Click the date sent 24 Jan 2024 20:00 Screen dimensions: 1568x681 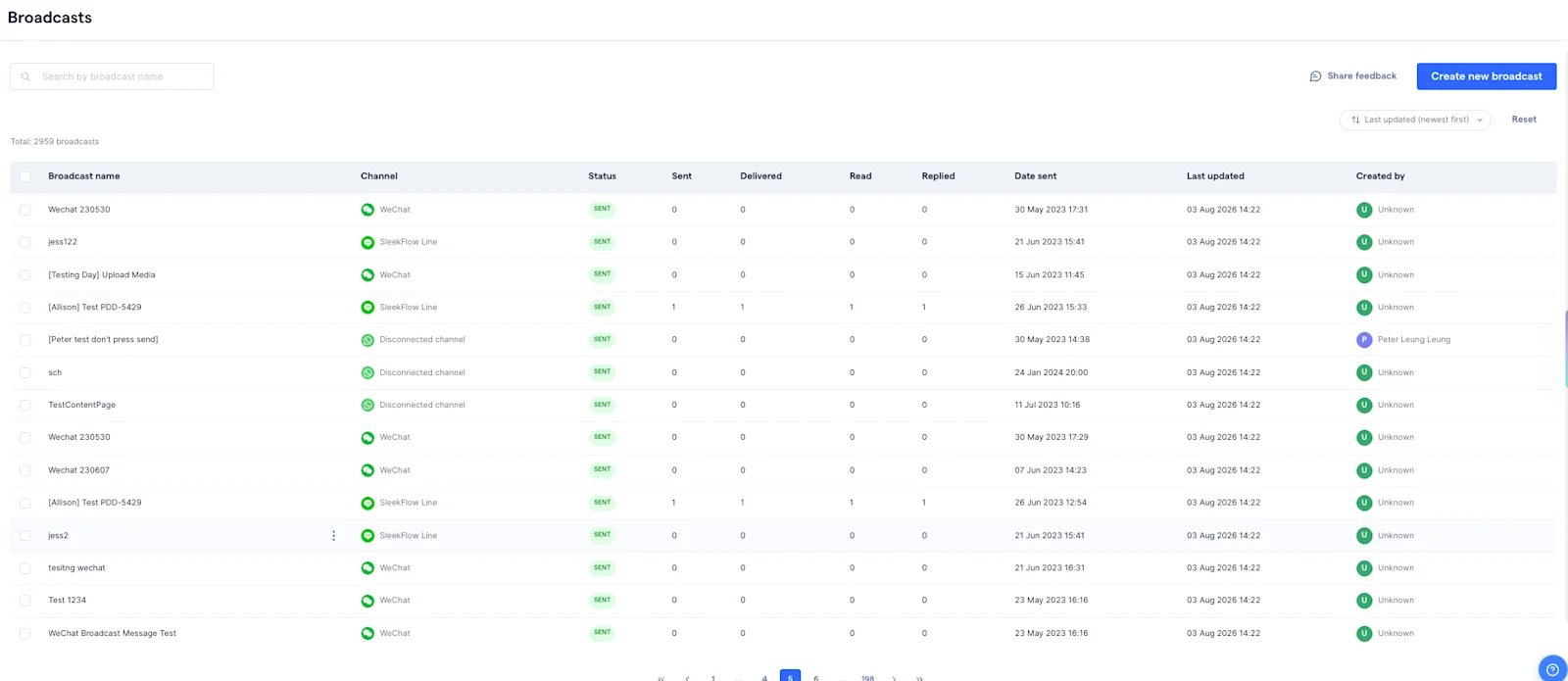tap(1051, 372)
